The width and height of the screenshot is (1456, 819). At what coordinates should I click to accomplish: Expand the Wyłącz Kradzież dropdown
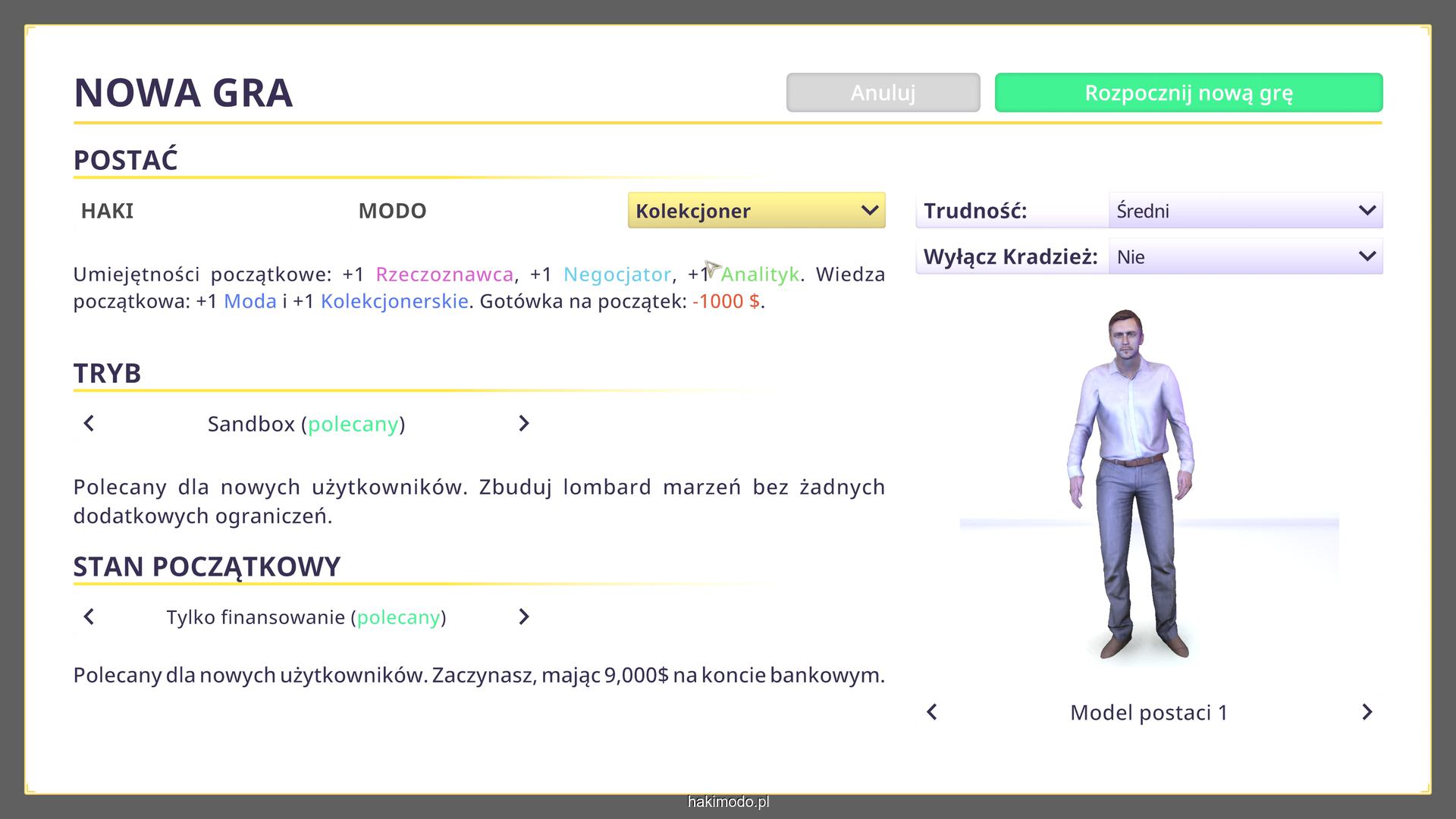point(1245,256)
